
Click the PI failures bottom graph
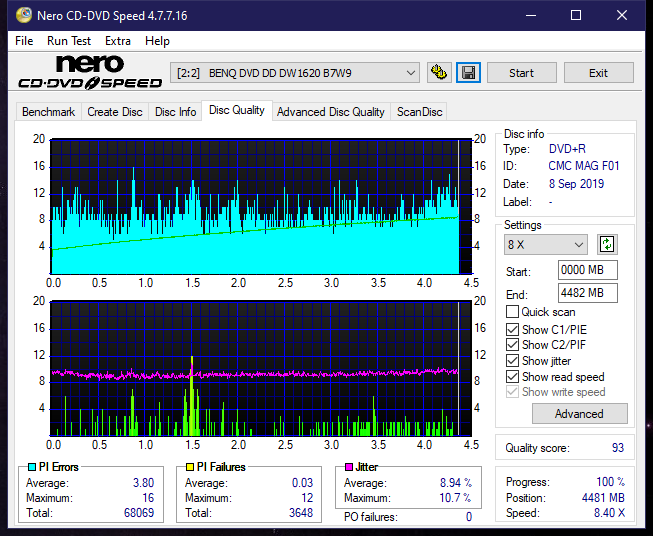261,369
